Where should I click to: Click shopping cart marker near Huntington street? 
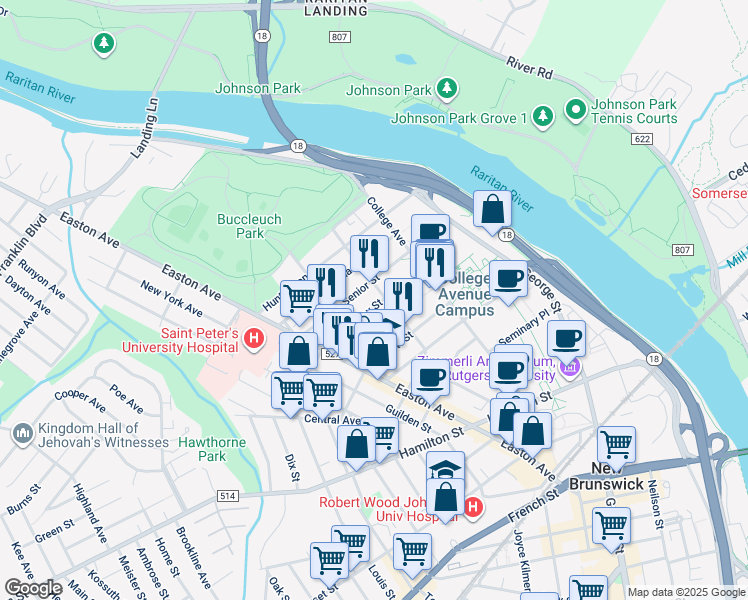click(x=299, y=301)
